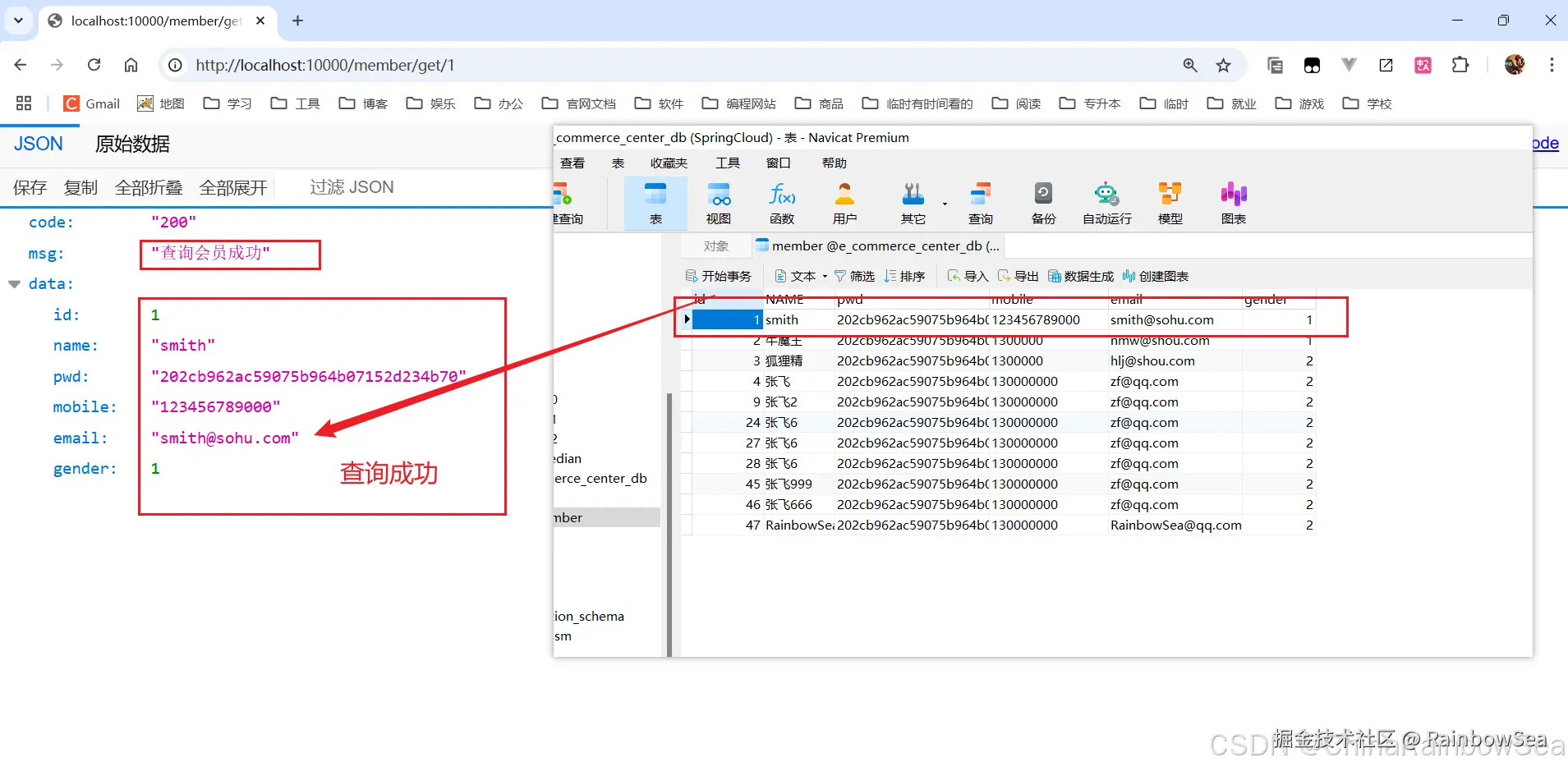The image size is (1568, 771).
Task: Switch to the 对象 tab in Navicat
Action: (716, 246)
